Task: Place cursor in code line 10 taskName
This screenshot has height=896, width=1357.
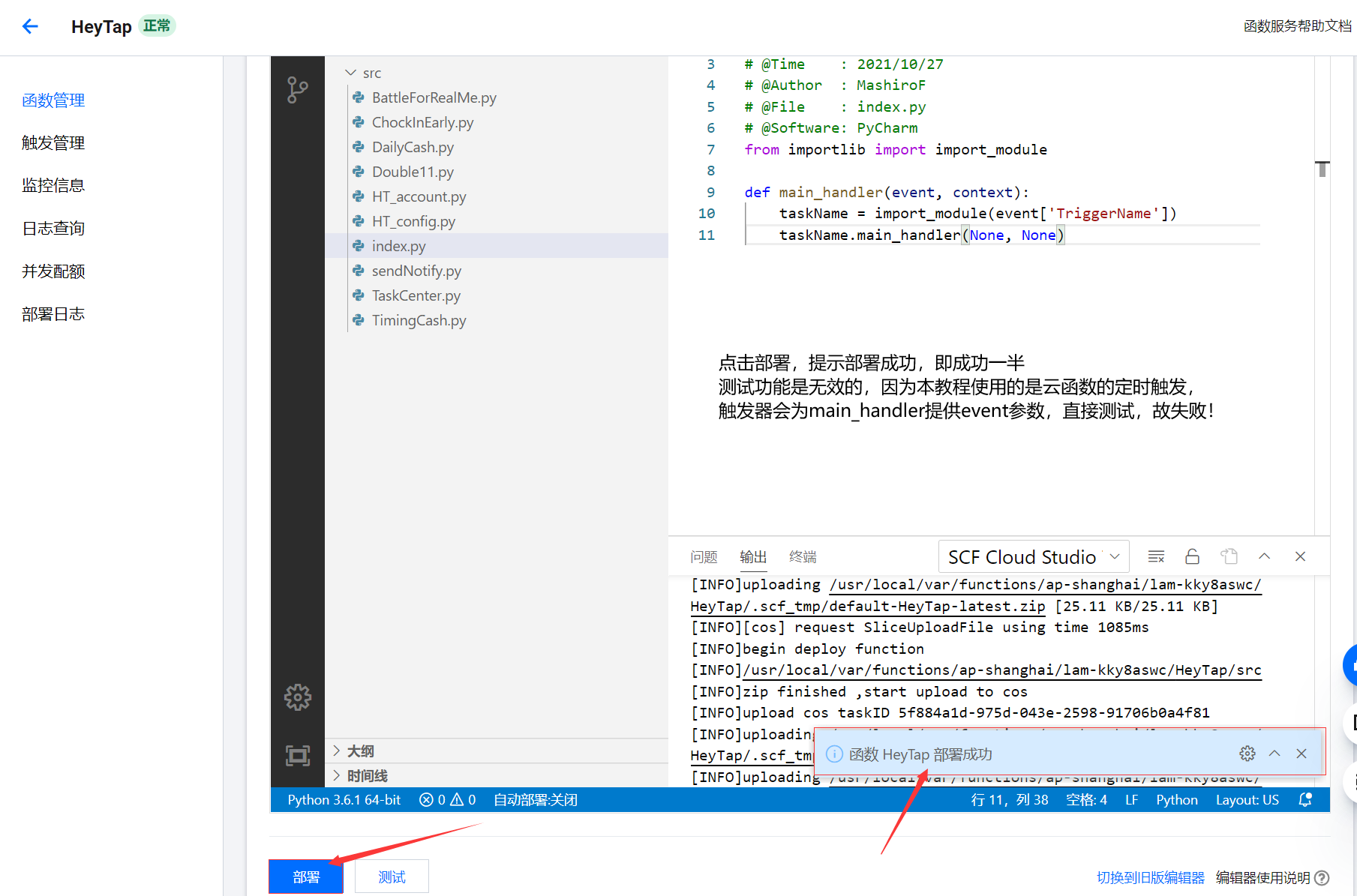Action: [x=813, y=214]
